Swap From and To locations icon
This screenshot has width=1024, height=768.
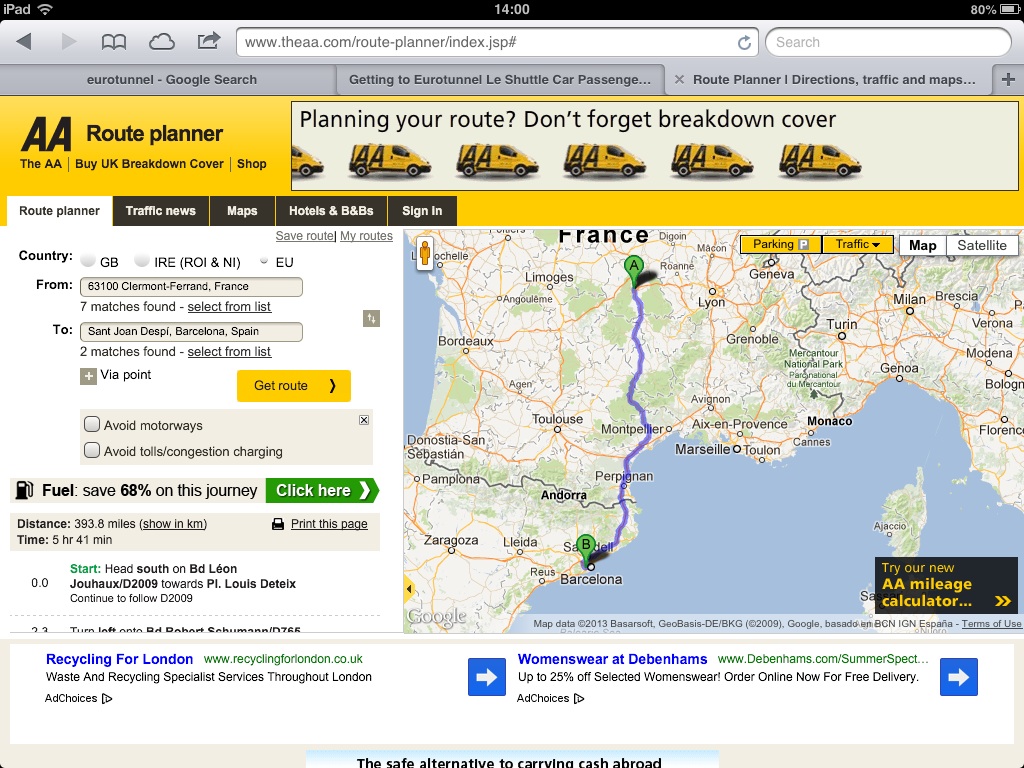click(x=371, y=319)
